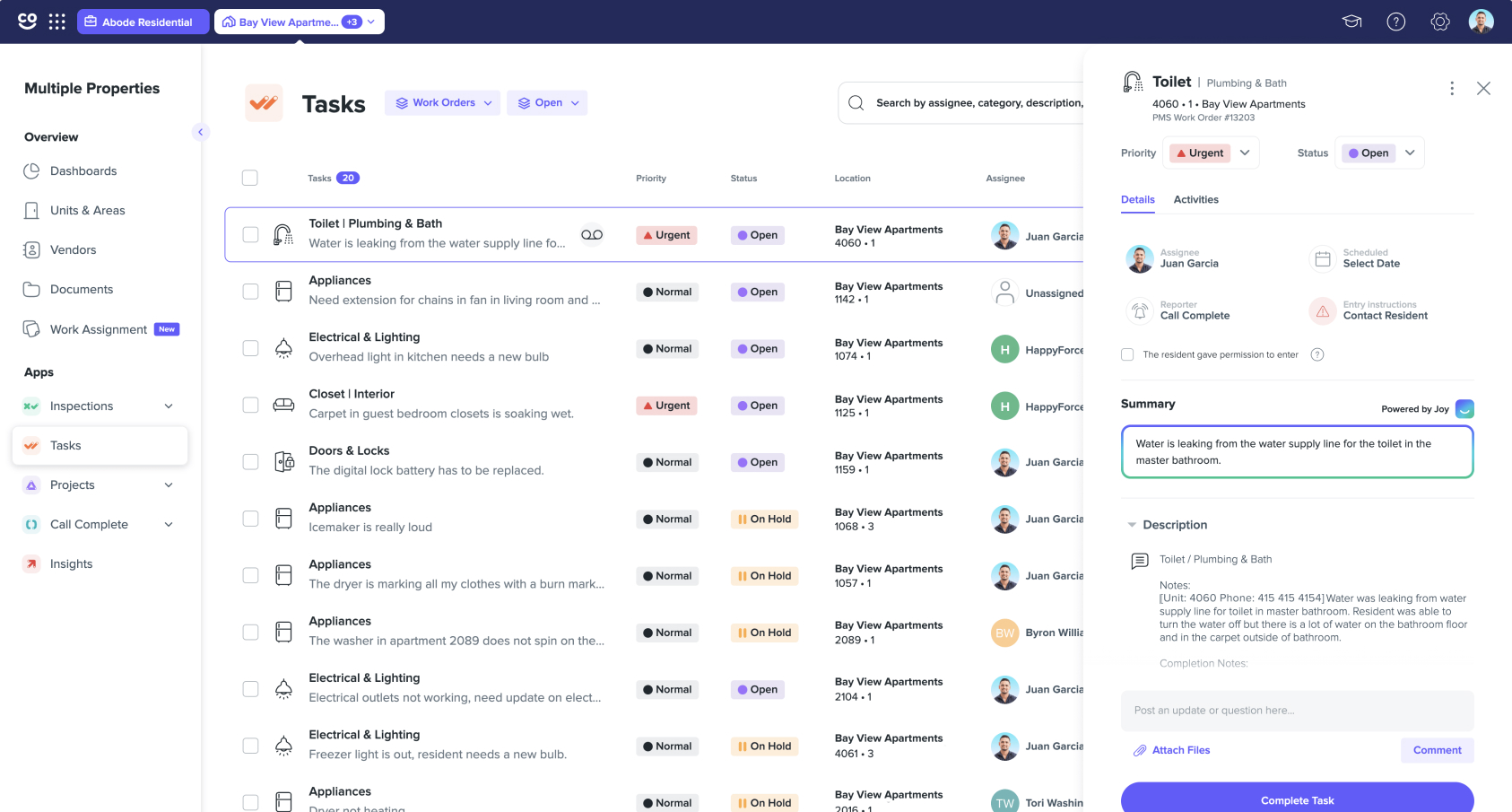Open the app launcher grid icon
The height and width of the screenshot is (812, 1512).
(x=56, y=22)
